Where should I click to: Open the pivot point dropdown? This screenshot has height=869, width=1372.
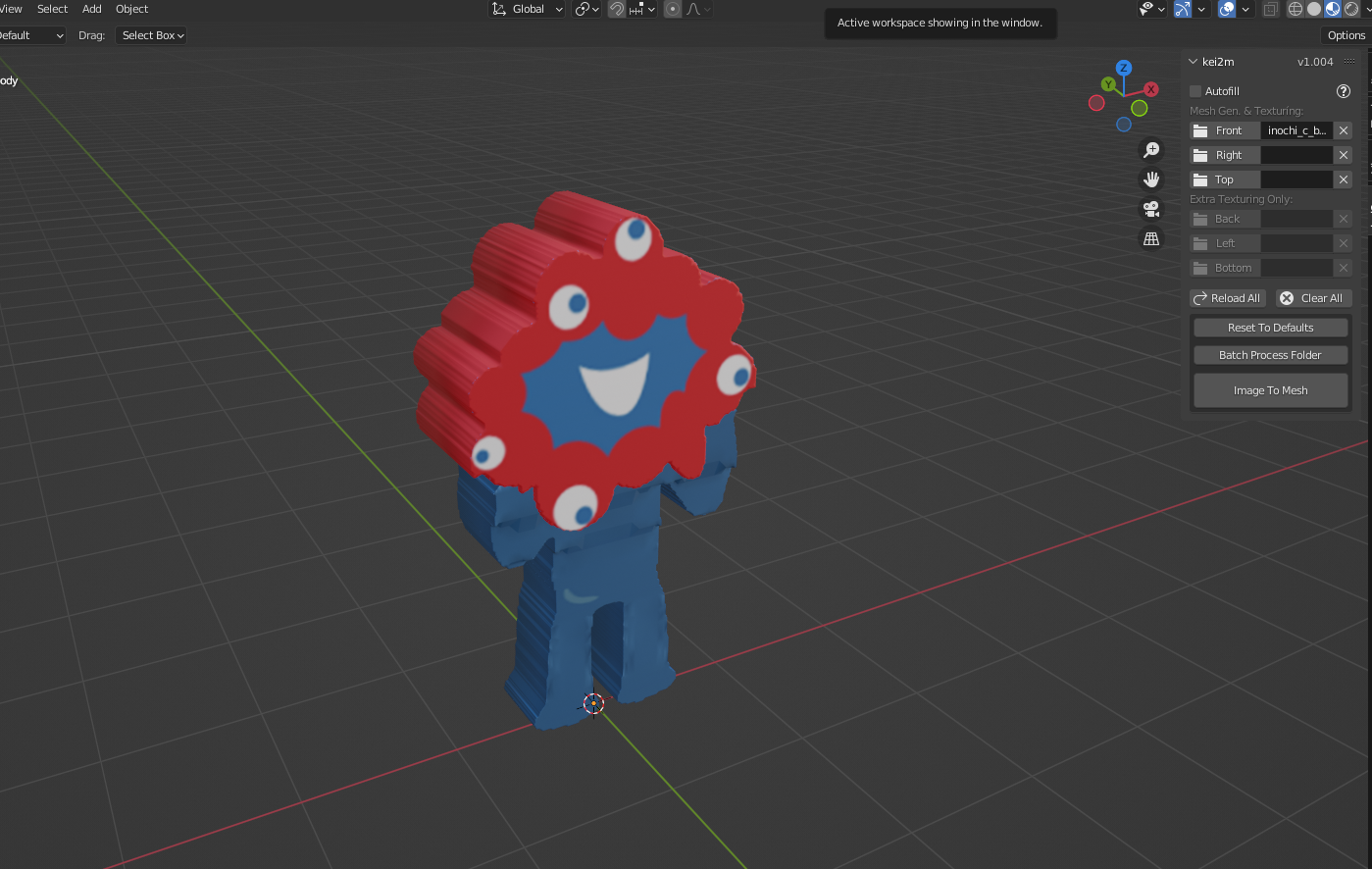pos(586,9)
